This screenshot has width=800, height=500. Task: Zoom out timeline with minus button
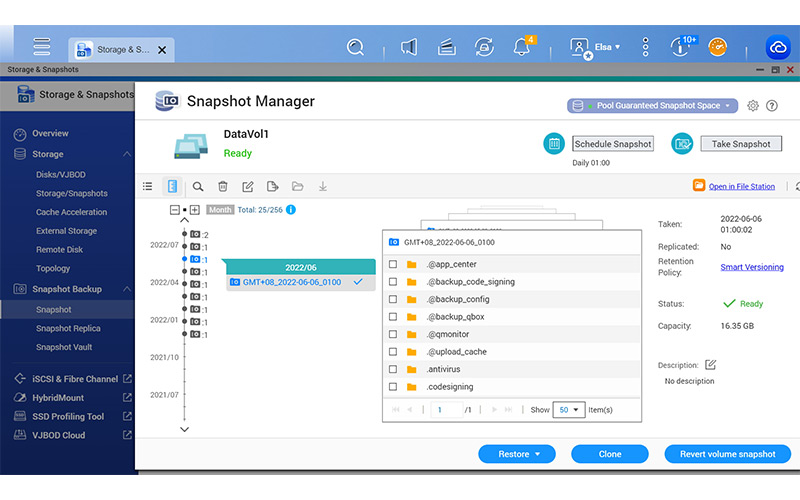(x=174, y=210)
